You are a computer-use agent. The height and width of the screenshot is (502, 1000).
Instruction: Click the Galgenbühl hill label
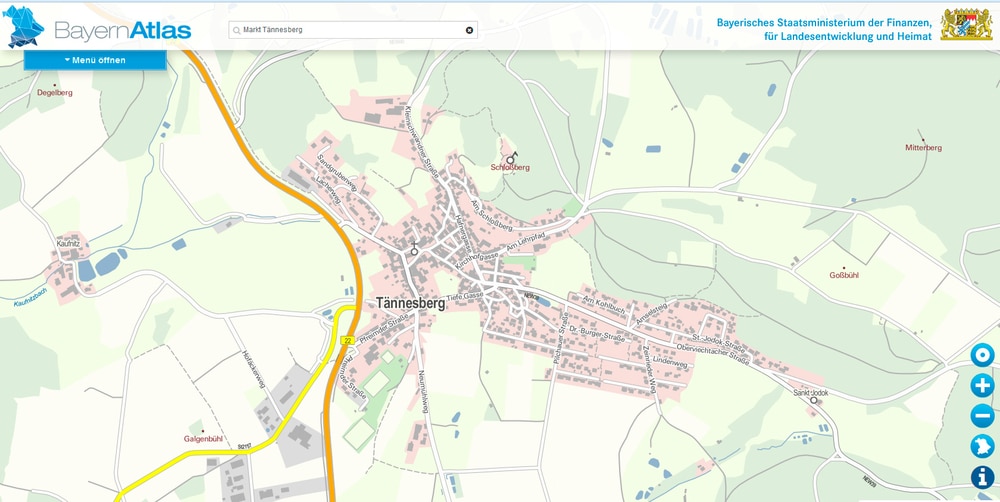[203, 439]
